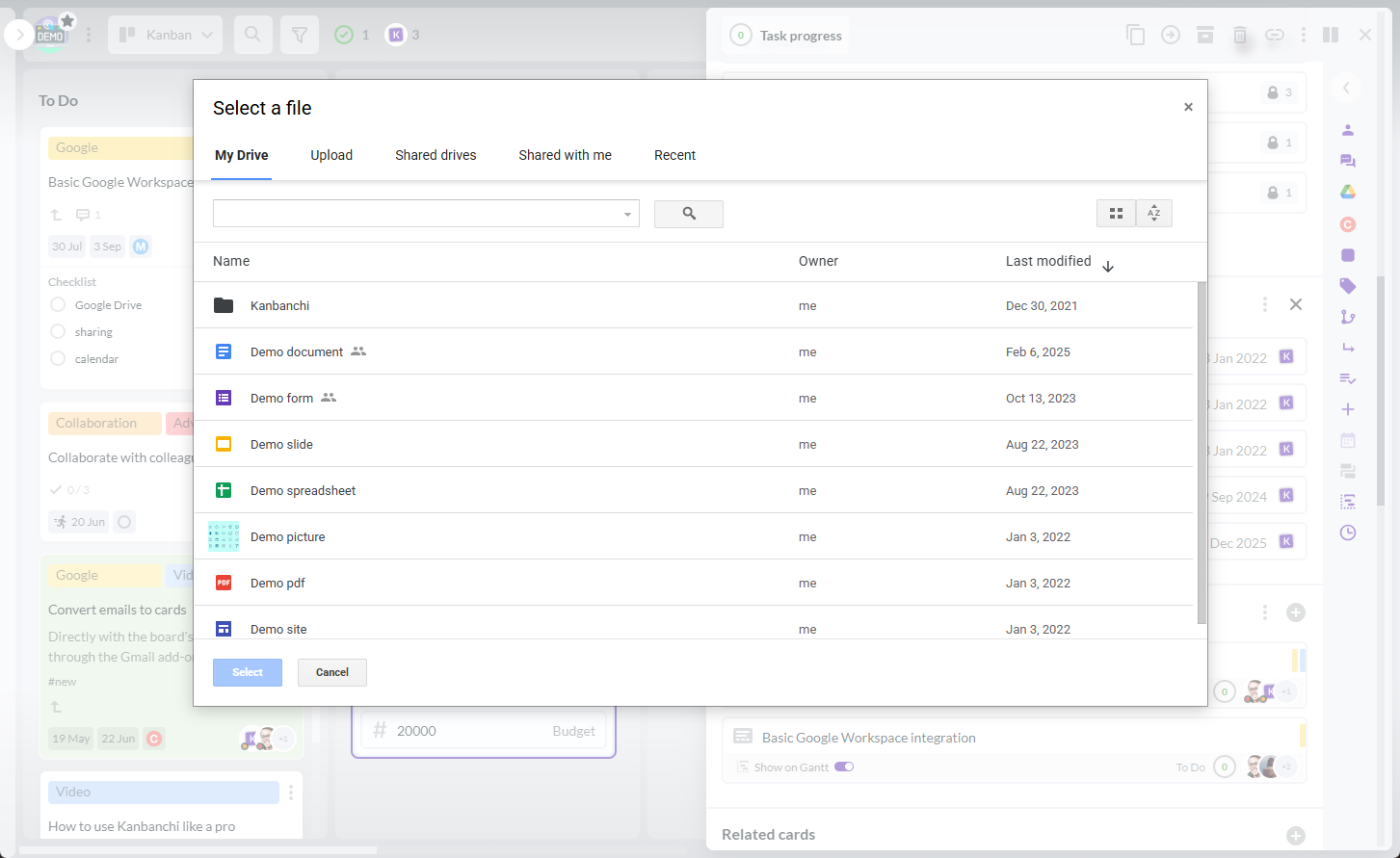Open the Video card's three-dot menu

click(290, 793)
